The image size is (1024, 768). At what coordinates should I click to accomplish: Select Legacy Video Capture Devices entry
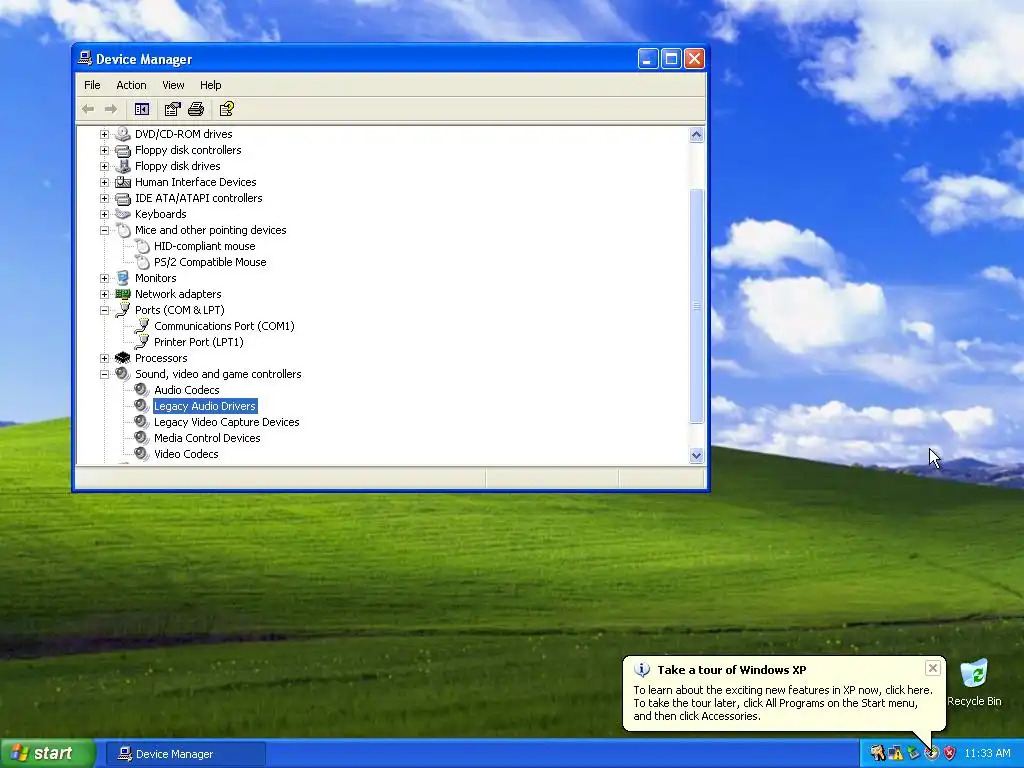coord(227,422)
